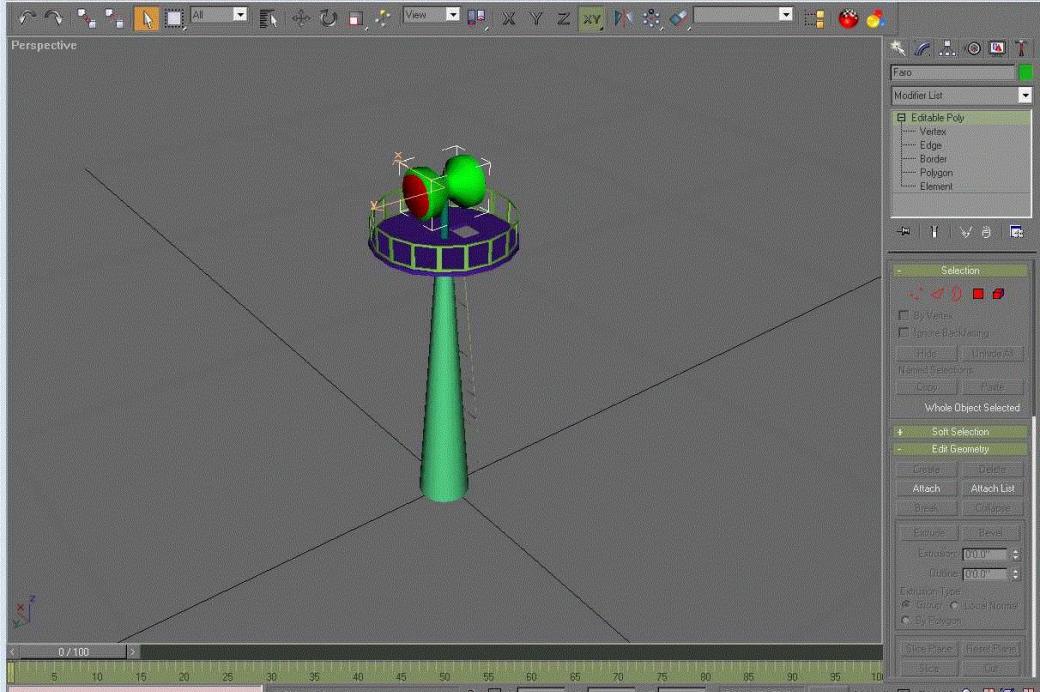Click the Attach List button
Image resolution: width=1040 pixels, height=692 pixels.
pyautogui.click(x=992, y=488)
